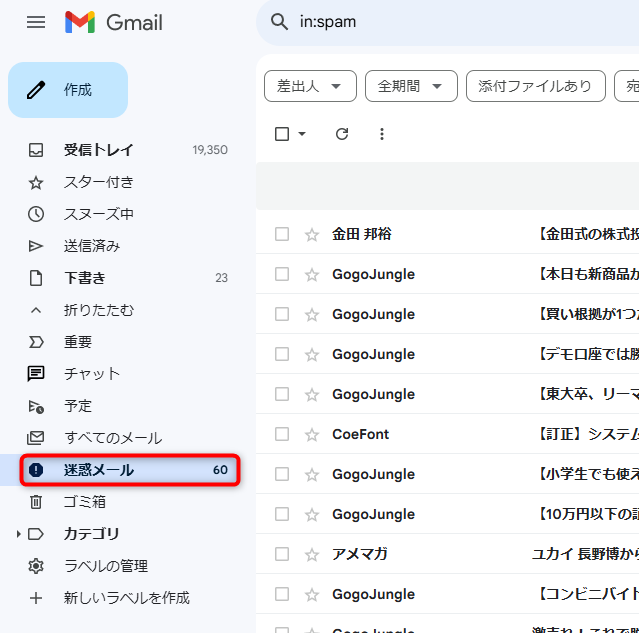Screen dimensions: 639x633
Task: Open チャット chats folder
Action: pos(128,374)
